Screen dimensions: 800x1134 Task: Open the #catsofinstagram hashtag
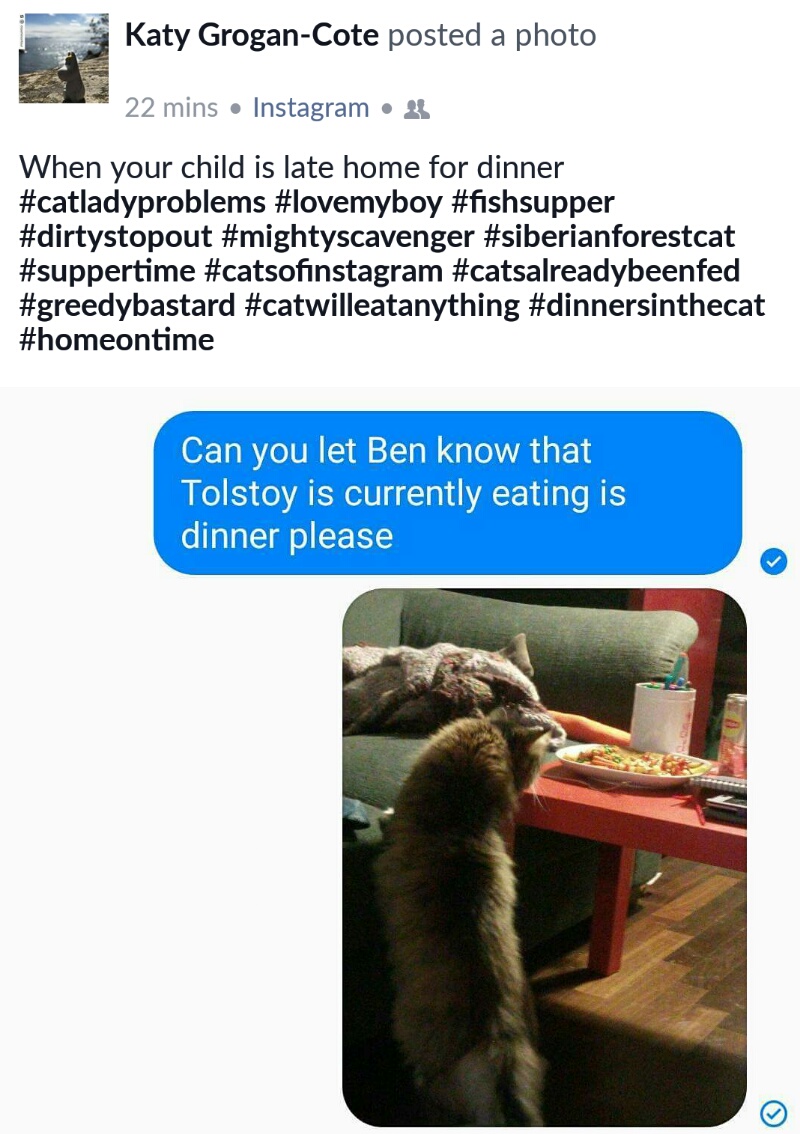tap(324, 271)
